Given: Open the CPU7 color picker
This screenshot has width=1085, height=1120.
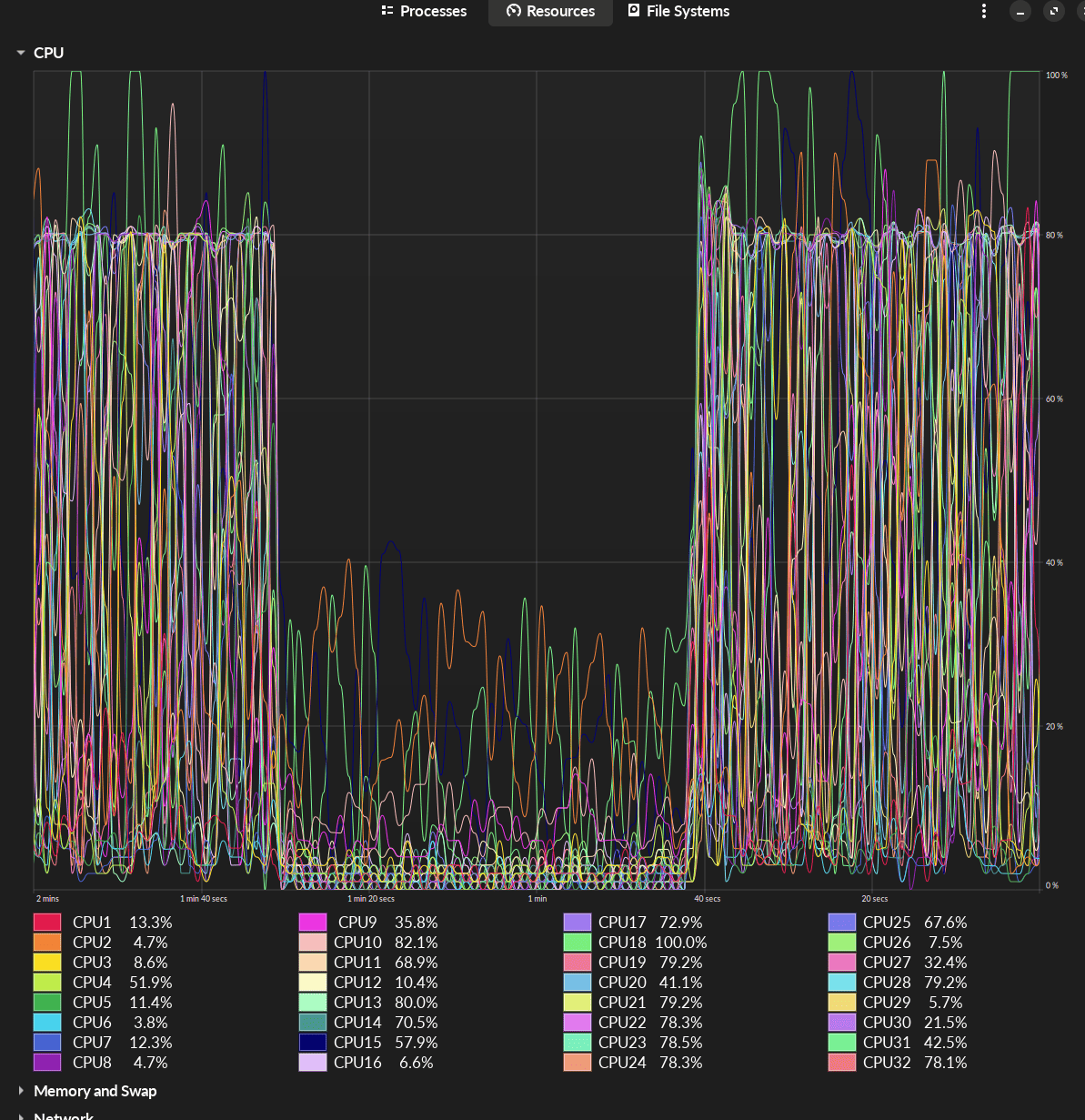Looking at the screenshot, I should [47, 1043].
